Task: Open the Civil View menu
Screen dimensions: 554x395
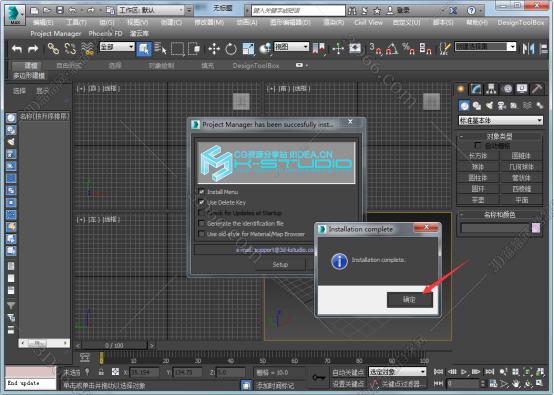Action: tap(369, 22)
